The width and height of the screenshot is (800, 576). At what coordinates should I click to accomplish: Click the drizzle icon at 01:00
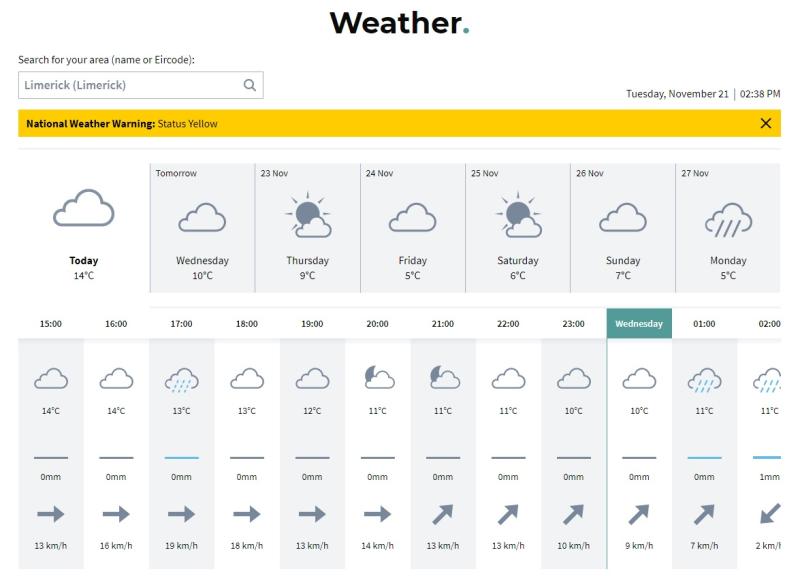click(x=703, y=377)
